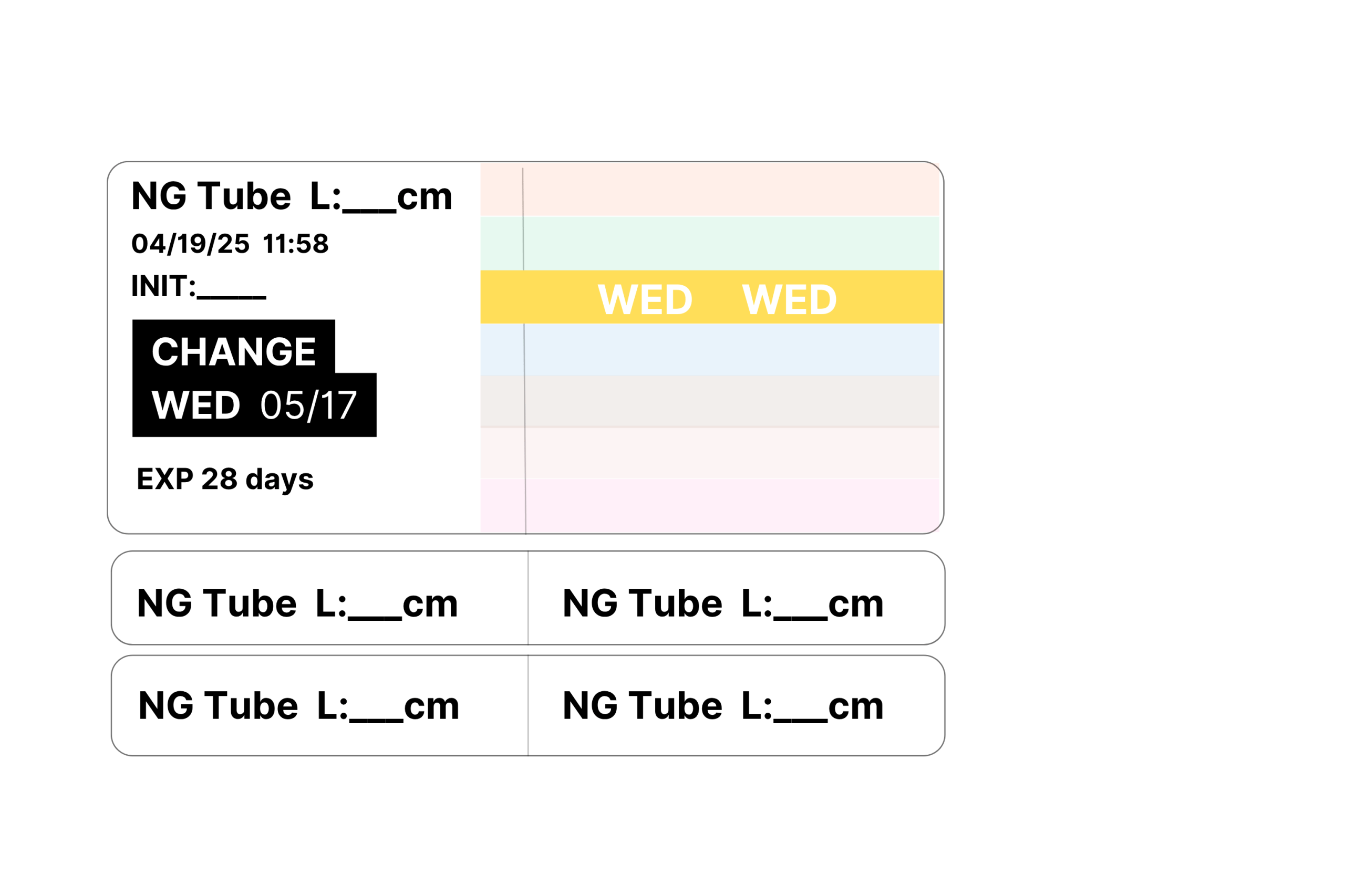1345x896 pixels.
Task: Click the second WED on yellow stripe
Action: pos(789,299)
